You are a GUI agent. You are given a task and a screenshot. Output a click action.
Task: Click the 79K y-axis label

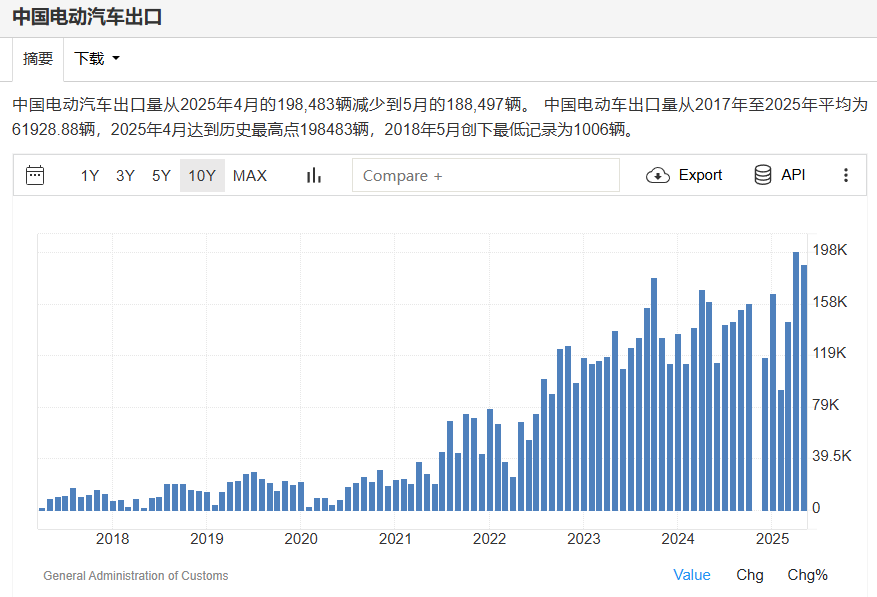point(826,405)
